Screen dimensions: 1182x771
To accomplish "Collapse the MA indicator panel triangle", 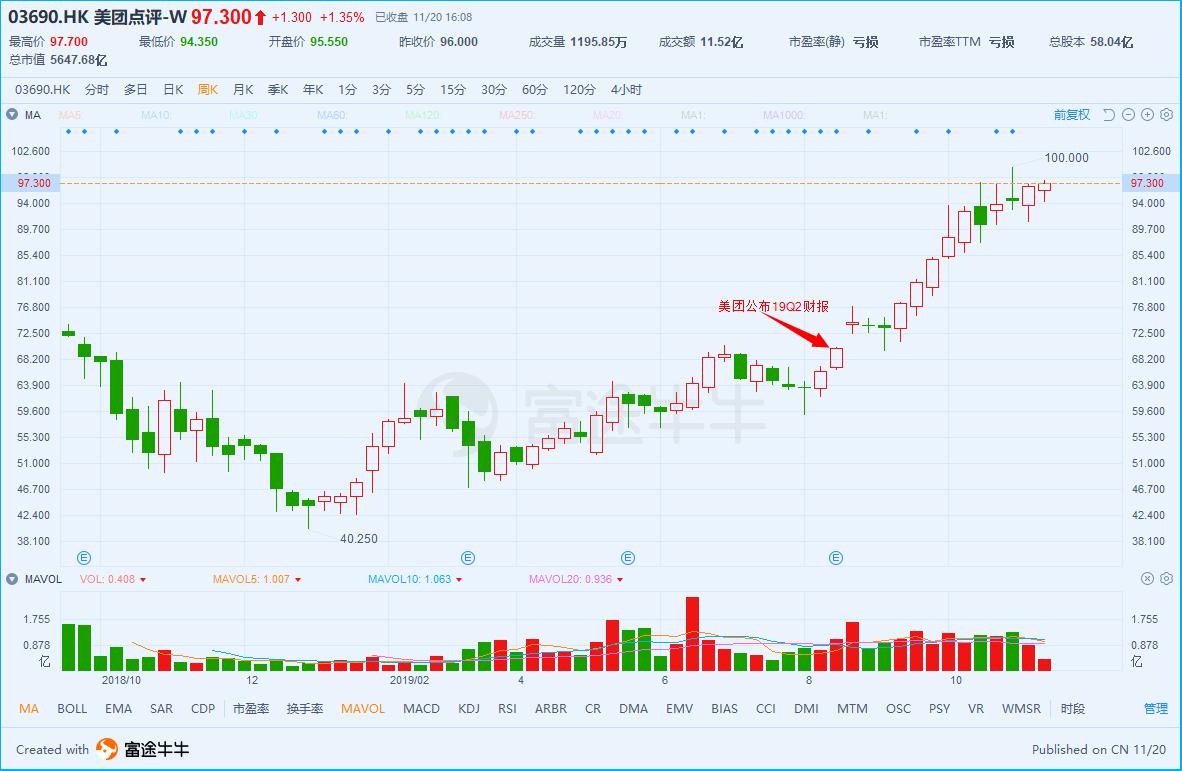I will coord(12,115).
